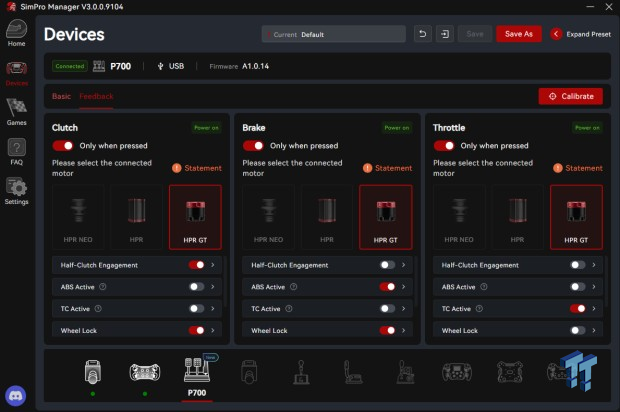Click the import preset icon
The width and height of the screenshot is (620, 412).
(x=445, y=34)
